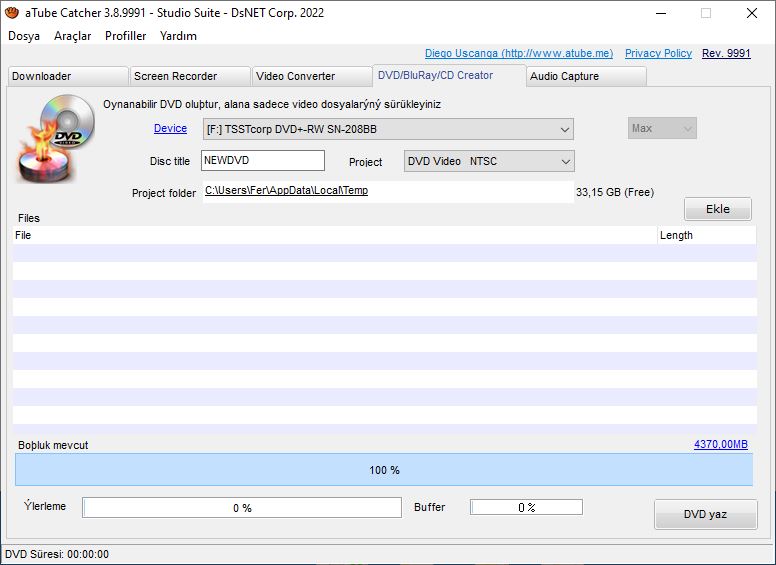Switch to the Screen Recorder tab

pyautogui.click(x=190, y=76)
